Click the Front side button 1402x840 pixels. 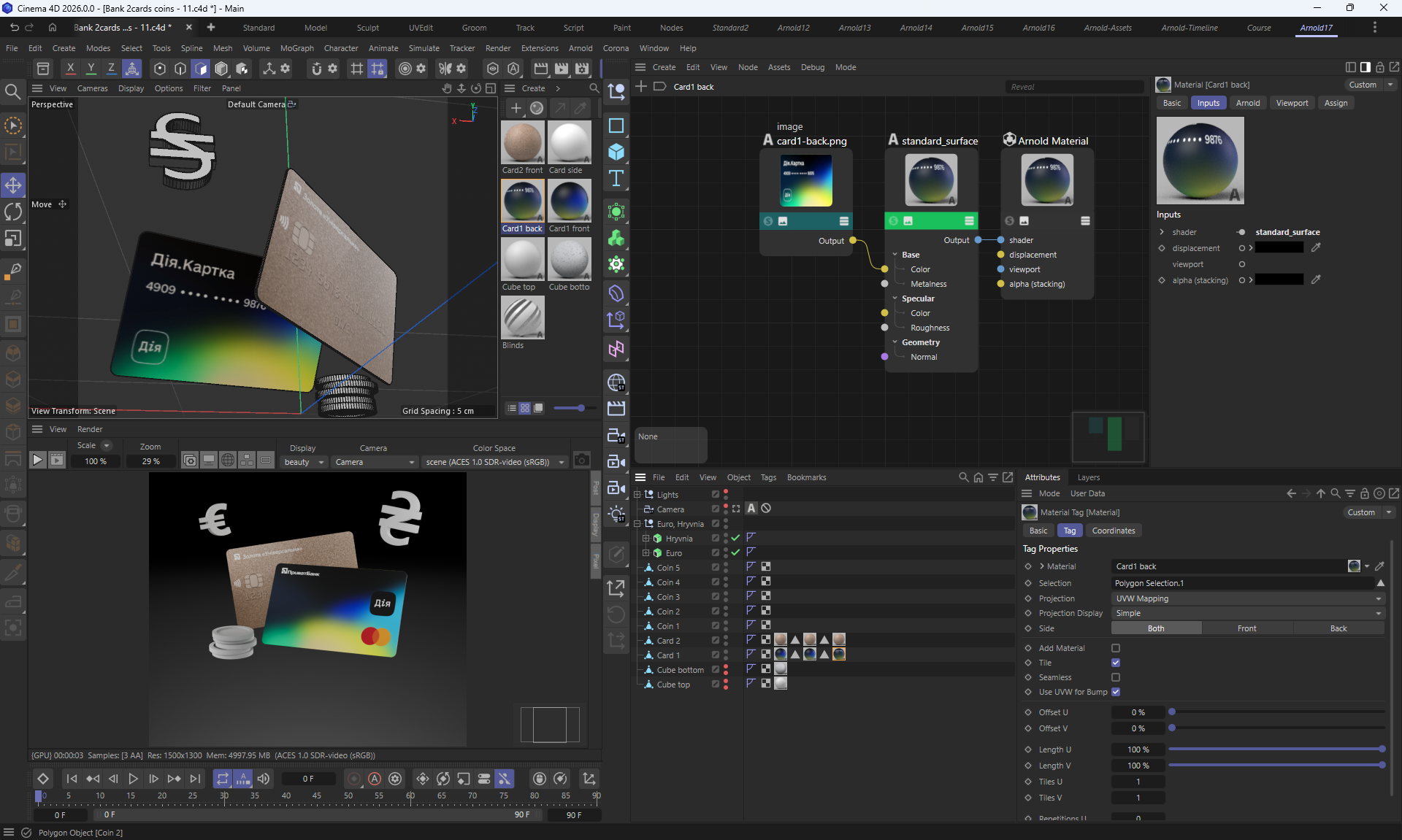click(x=1246, y=628)
